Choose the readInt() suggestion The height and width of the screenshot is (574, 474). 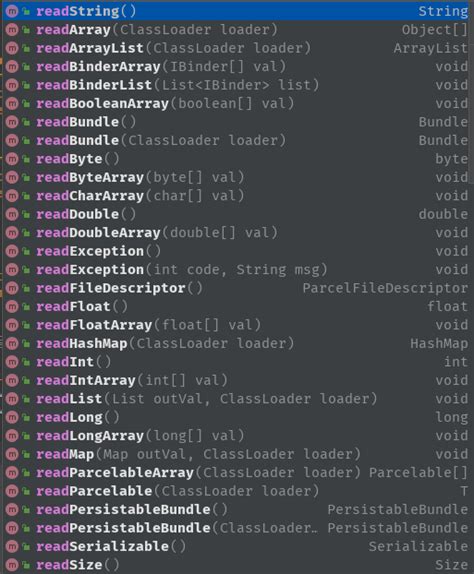point(236,362)
